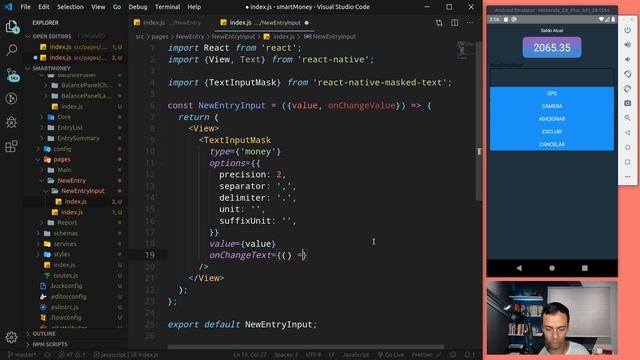Click the master branch indicator
640x360 pixels.
point(22,355)
